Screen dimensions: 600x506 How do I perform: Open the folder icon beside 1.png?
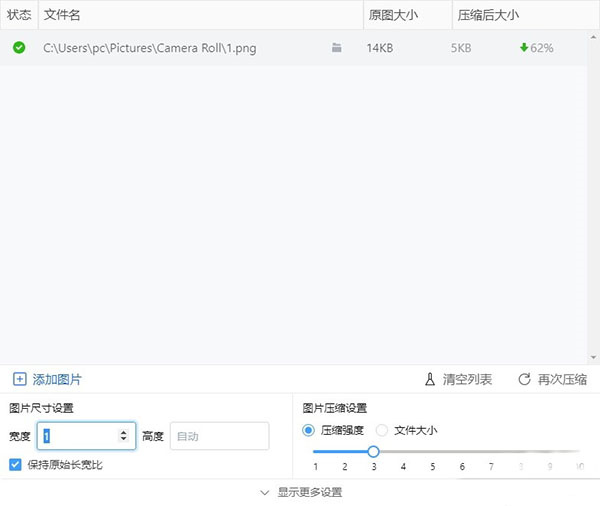pos(337,48)
